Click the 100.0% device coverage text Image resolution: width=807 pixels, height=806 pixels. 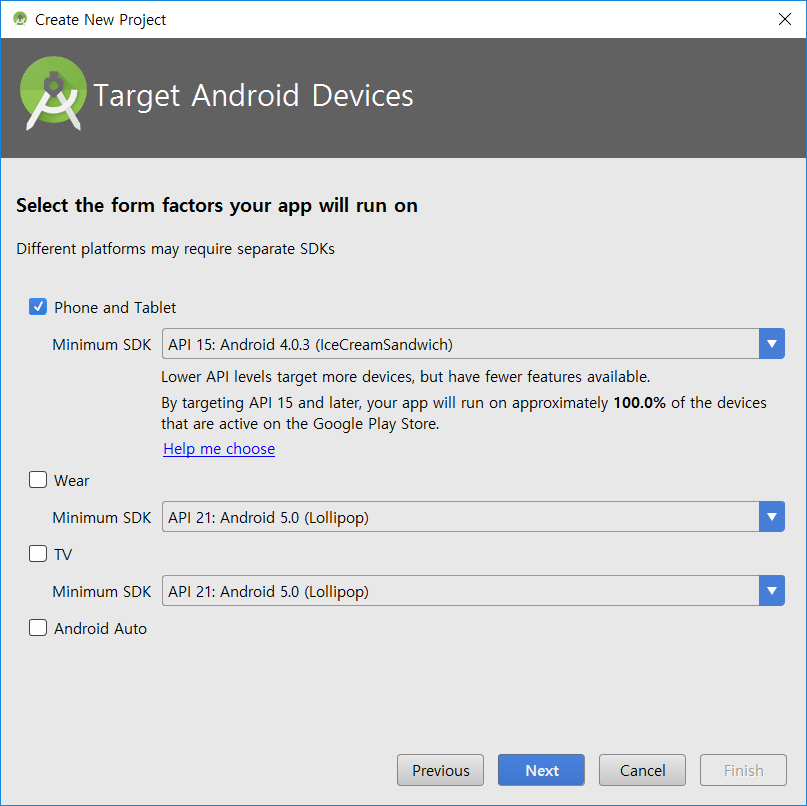click(x=640, y=402)
